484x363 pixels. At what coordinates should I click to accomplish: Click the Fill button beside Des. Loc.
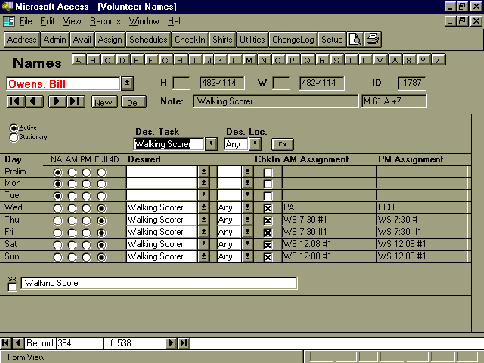pos(282,144)
